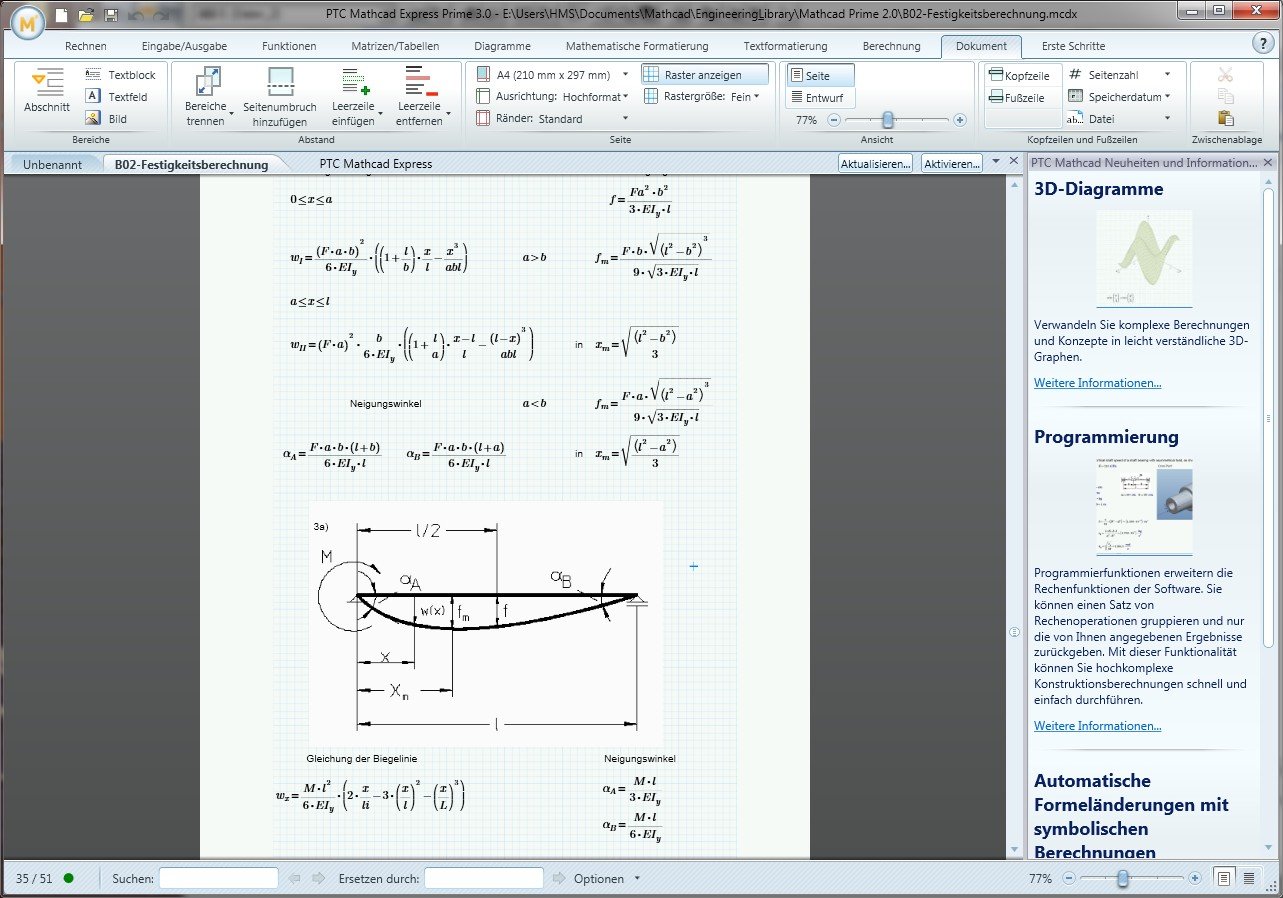This screenshot has height=898, width=1283.
Task: Paste from the Zwischenablage clipboard icon
Action: click(1226, 118)
